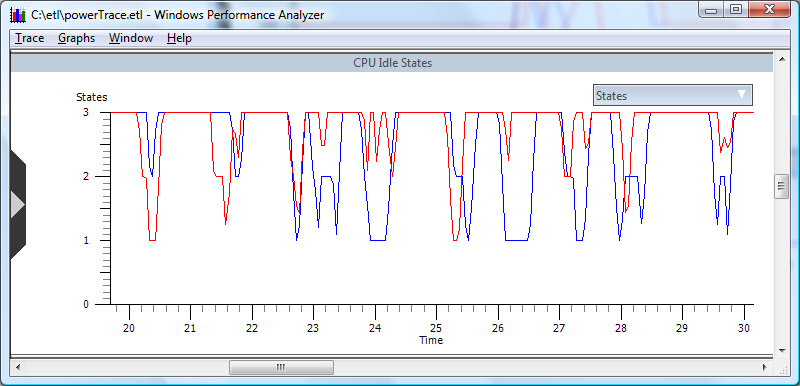Image resolution: width=800 pixels, height=386 pixels.
Task: Open the Window menu
Action: pyautogui.click(x=131, y=38)
